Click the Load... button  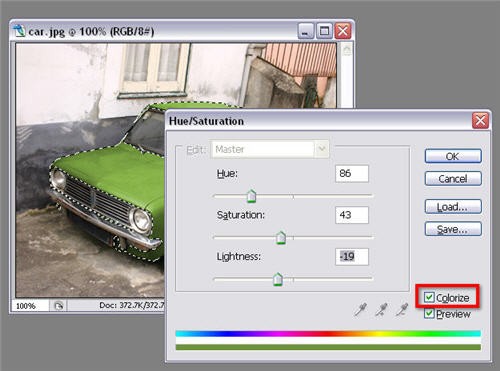(453, 207)
